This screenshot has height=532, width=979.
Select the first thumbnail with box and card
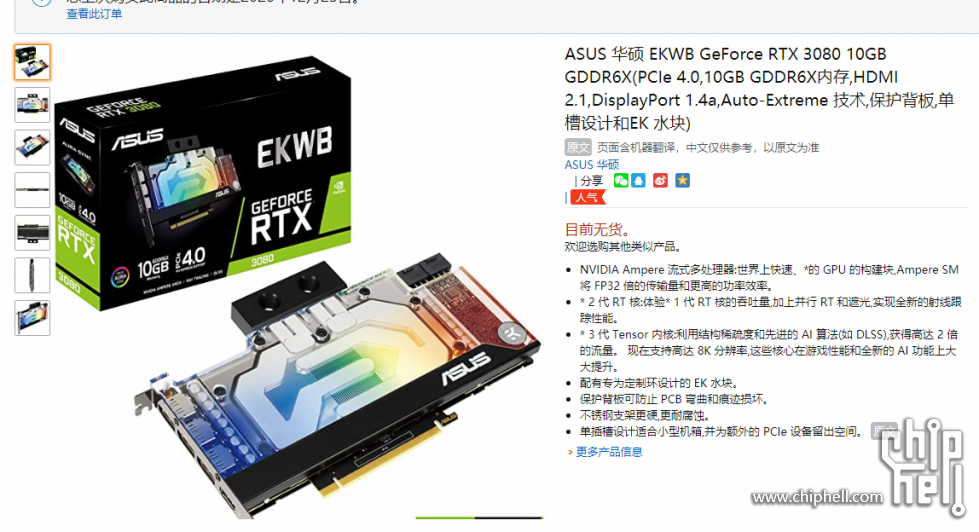(x=32, y=62)
